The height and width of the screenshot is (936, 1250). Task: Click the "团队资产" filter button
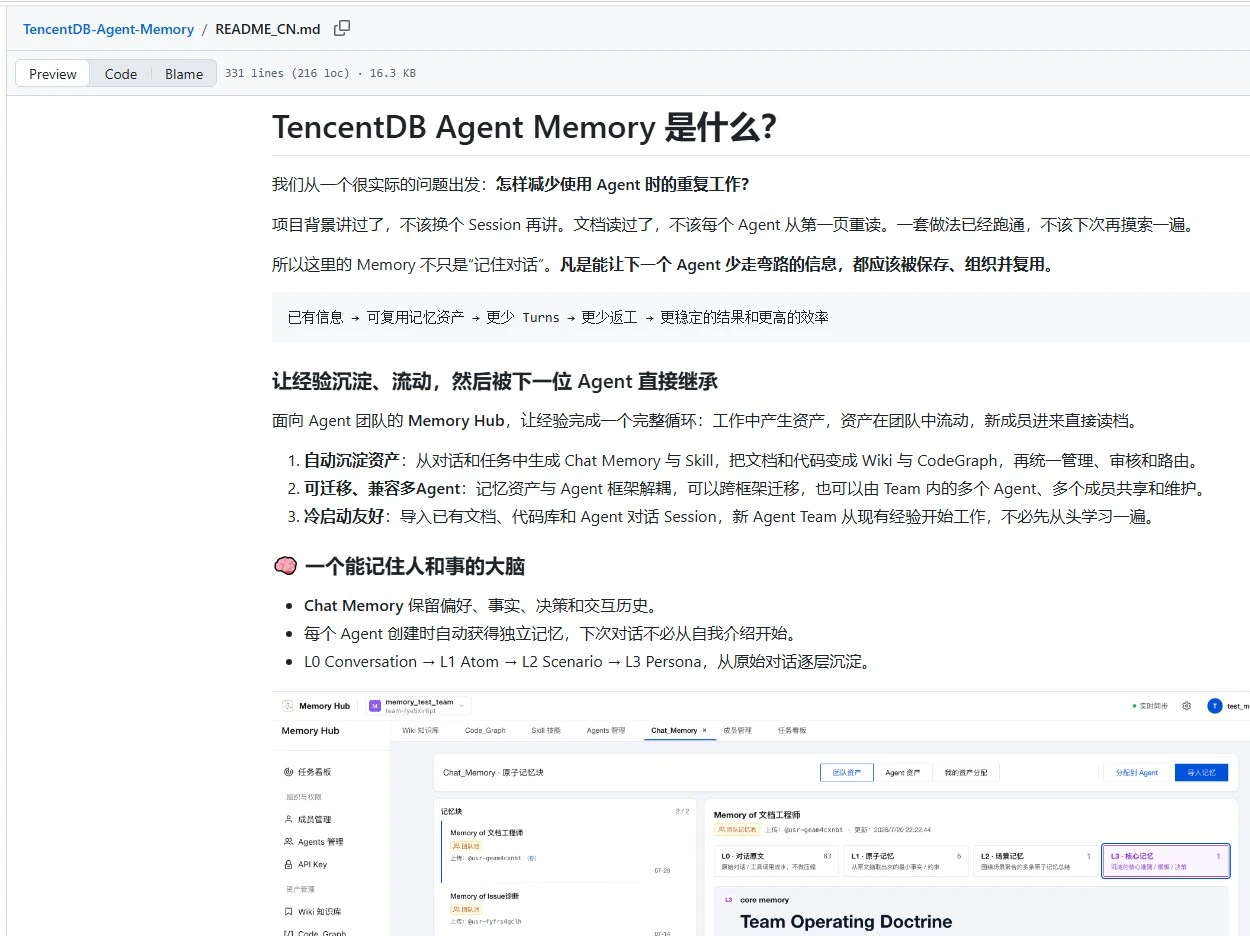click(x=846, y=773)
